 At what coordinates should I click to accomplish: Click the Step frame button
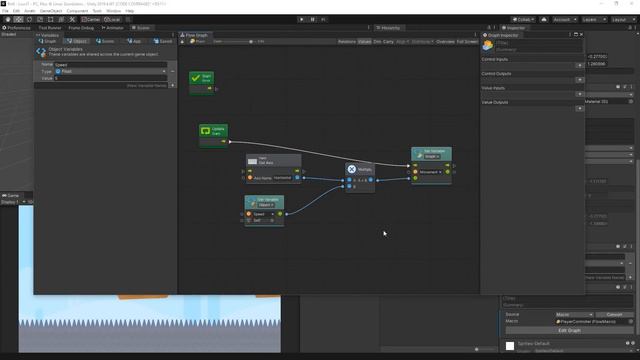(x=323, y=20)
